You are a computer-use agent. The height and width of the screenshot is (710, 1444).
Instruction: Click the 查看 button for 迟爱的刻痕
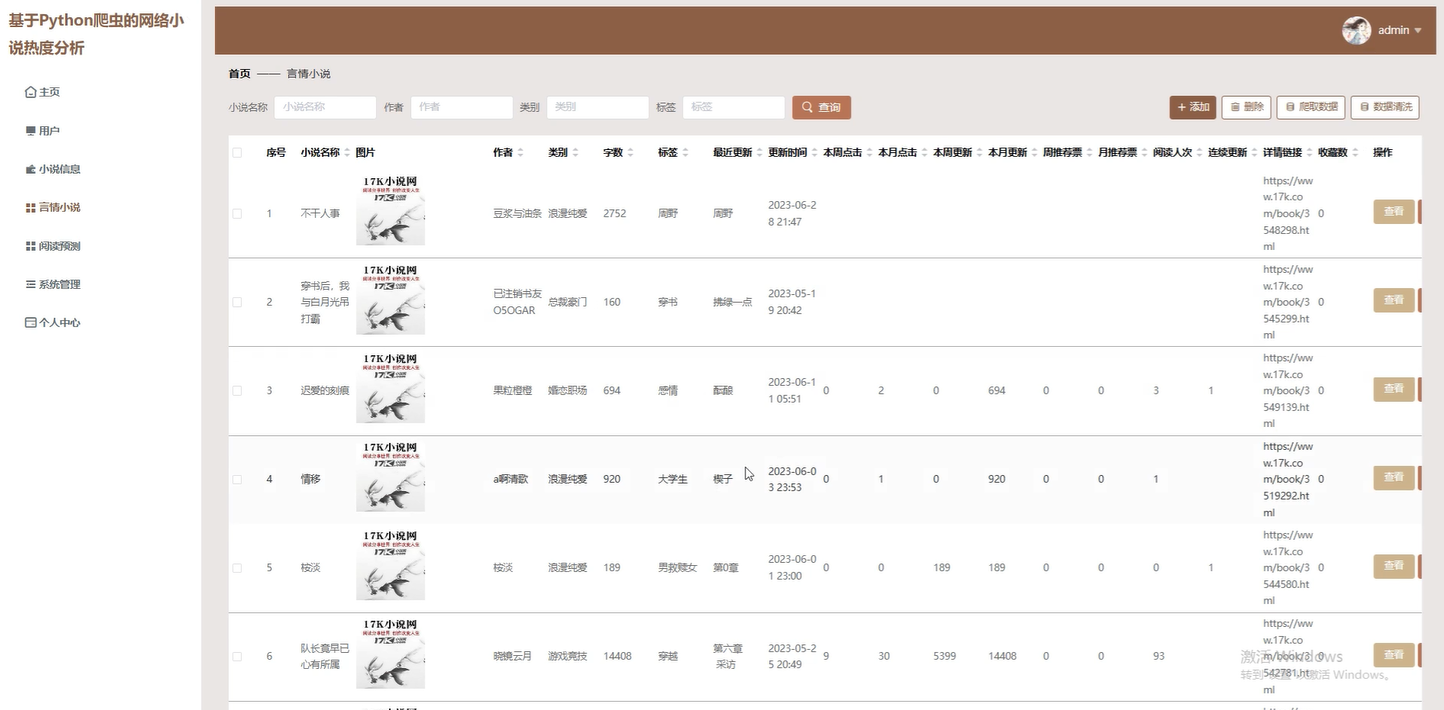(1394, 389)
